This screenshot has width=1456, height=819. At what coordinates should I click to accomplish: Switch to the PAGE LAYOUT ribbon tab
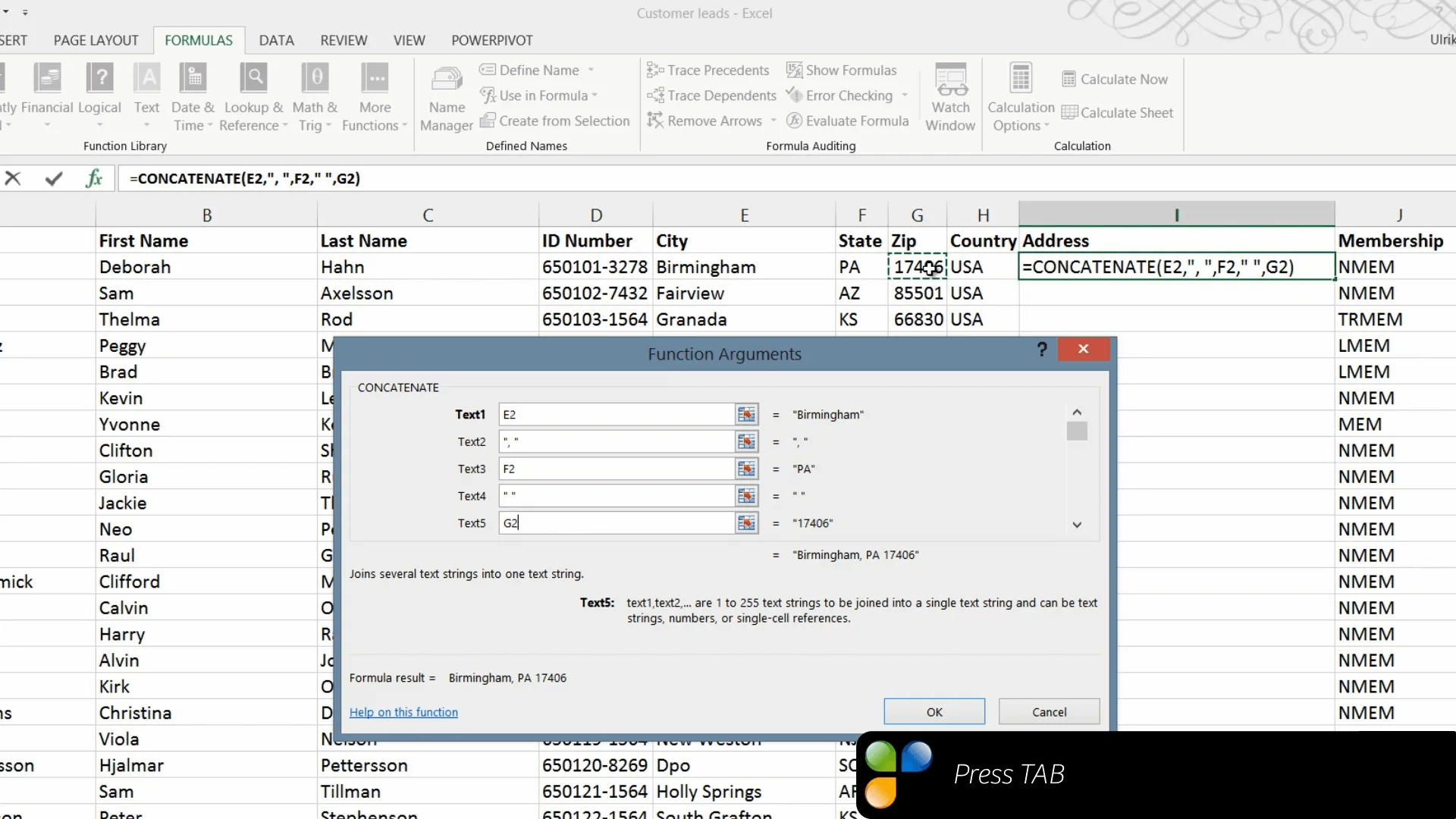pos(96,40)
